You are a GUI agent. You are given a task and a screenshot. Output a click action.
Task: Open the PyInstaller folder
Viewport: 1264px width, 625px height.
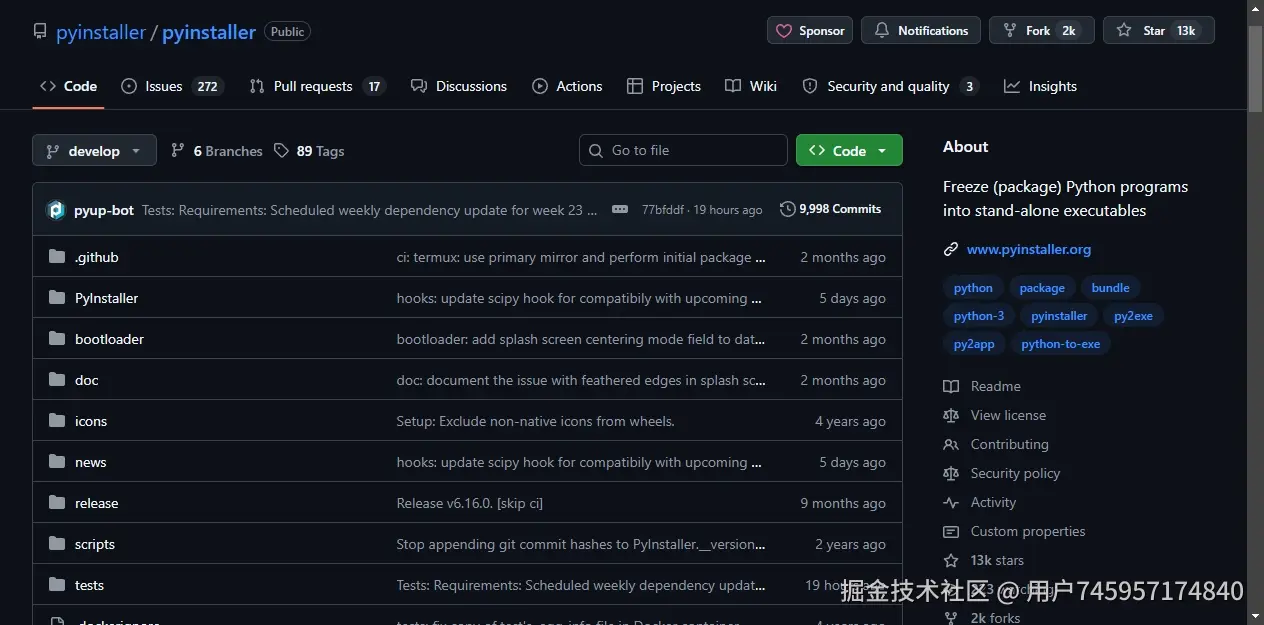[107, 298]
